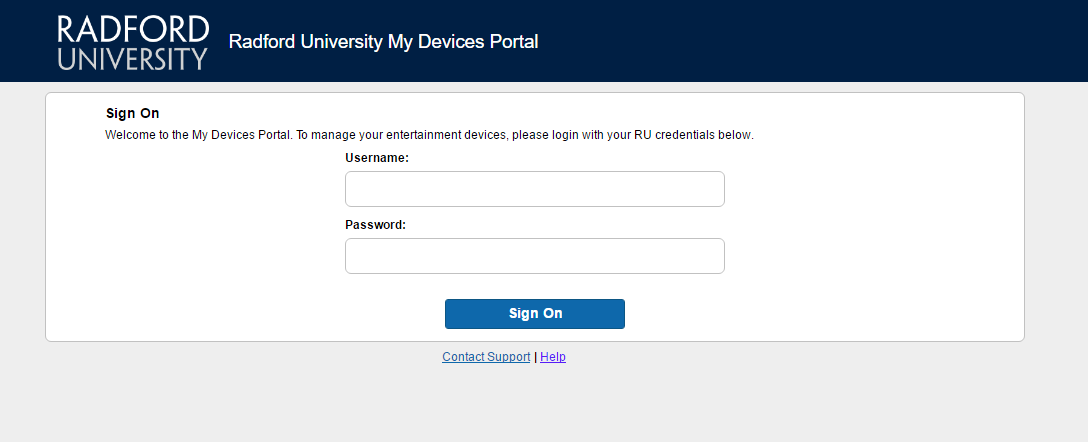Click the blank gray area below the footer links

tap(544, 406)
